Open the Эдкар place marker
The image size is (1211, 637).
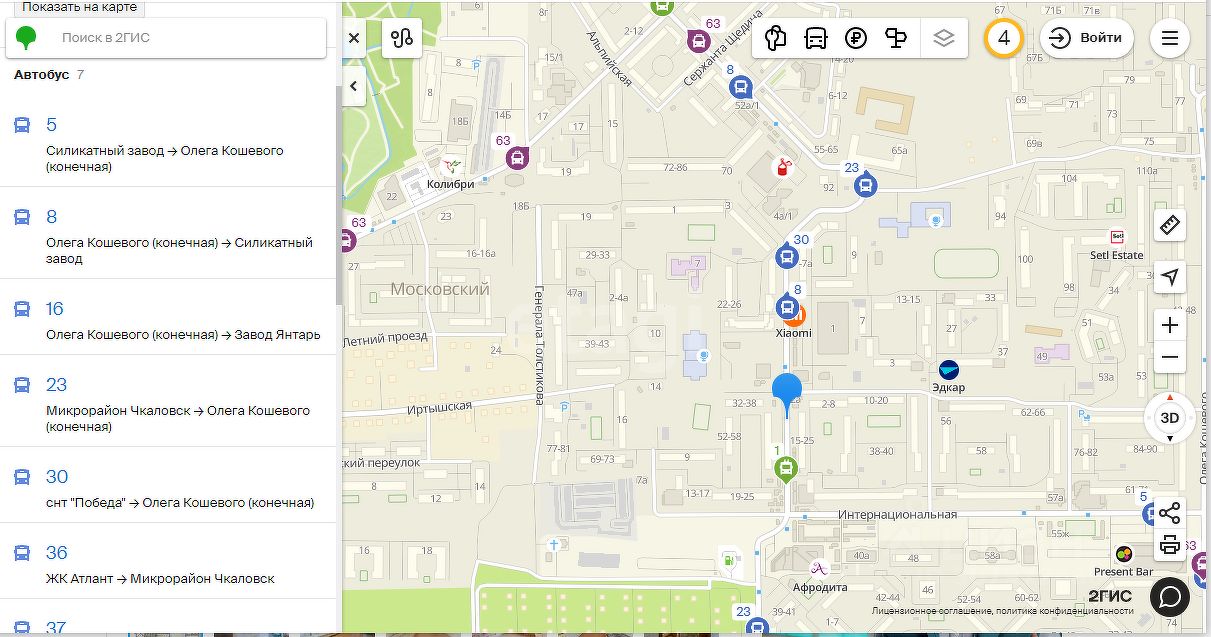click(x=948, y=370)
